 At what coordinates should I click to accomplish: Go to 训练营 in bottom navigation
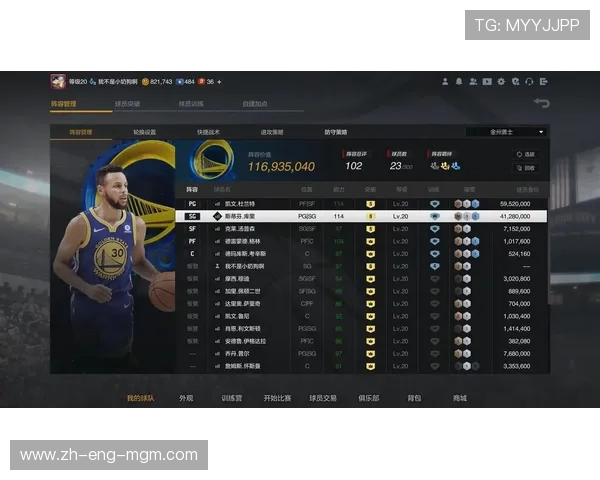pos(232,398)
